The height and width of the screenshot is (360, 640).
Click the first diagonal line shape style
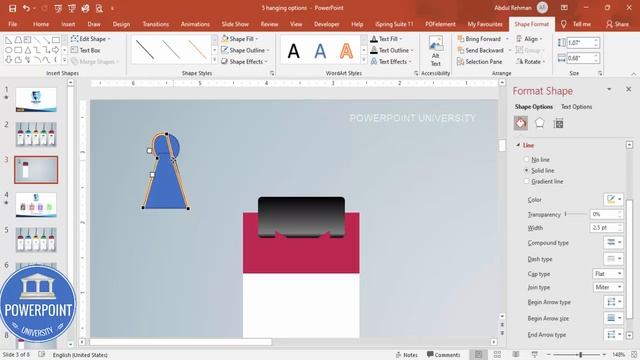(x=145, y=50)
